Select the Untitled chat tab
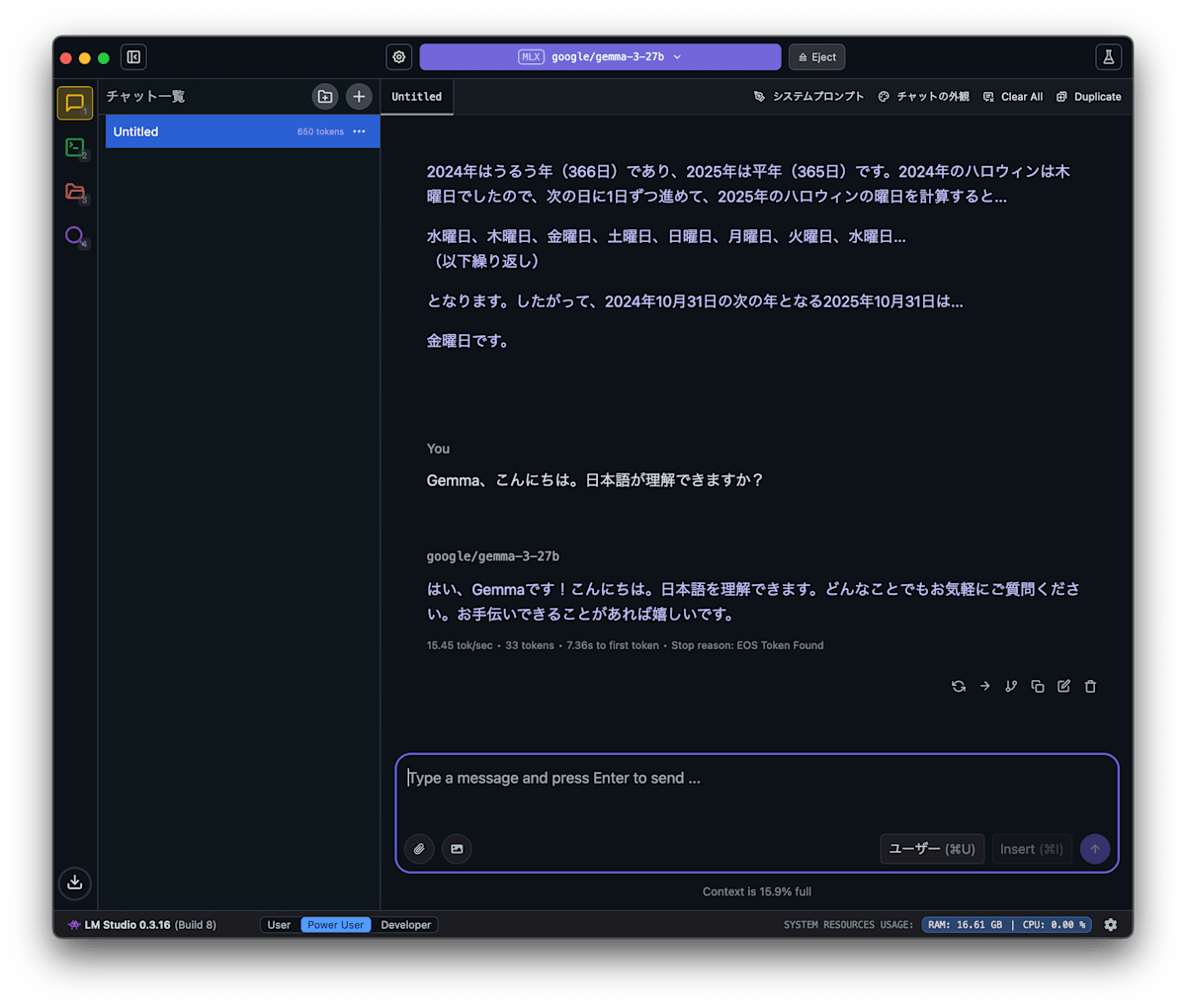 [x=417, y=97]
